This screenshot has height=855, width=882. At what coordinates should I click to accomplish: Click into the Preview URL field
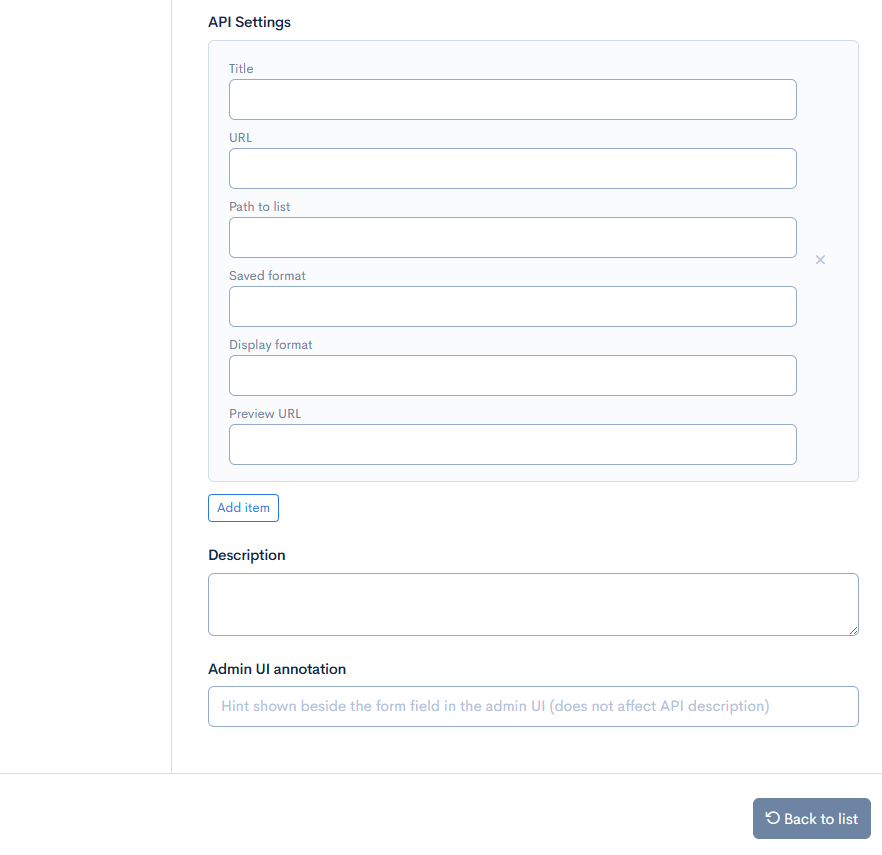512,444
